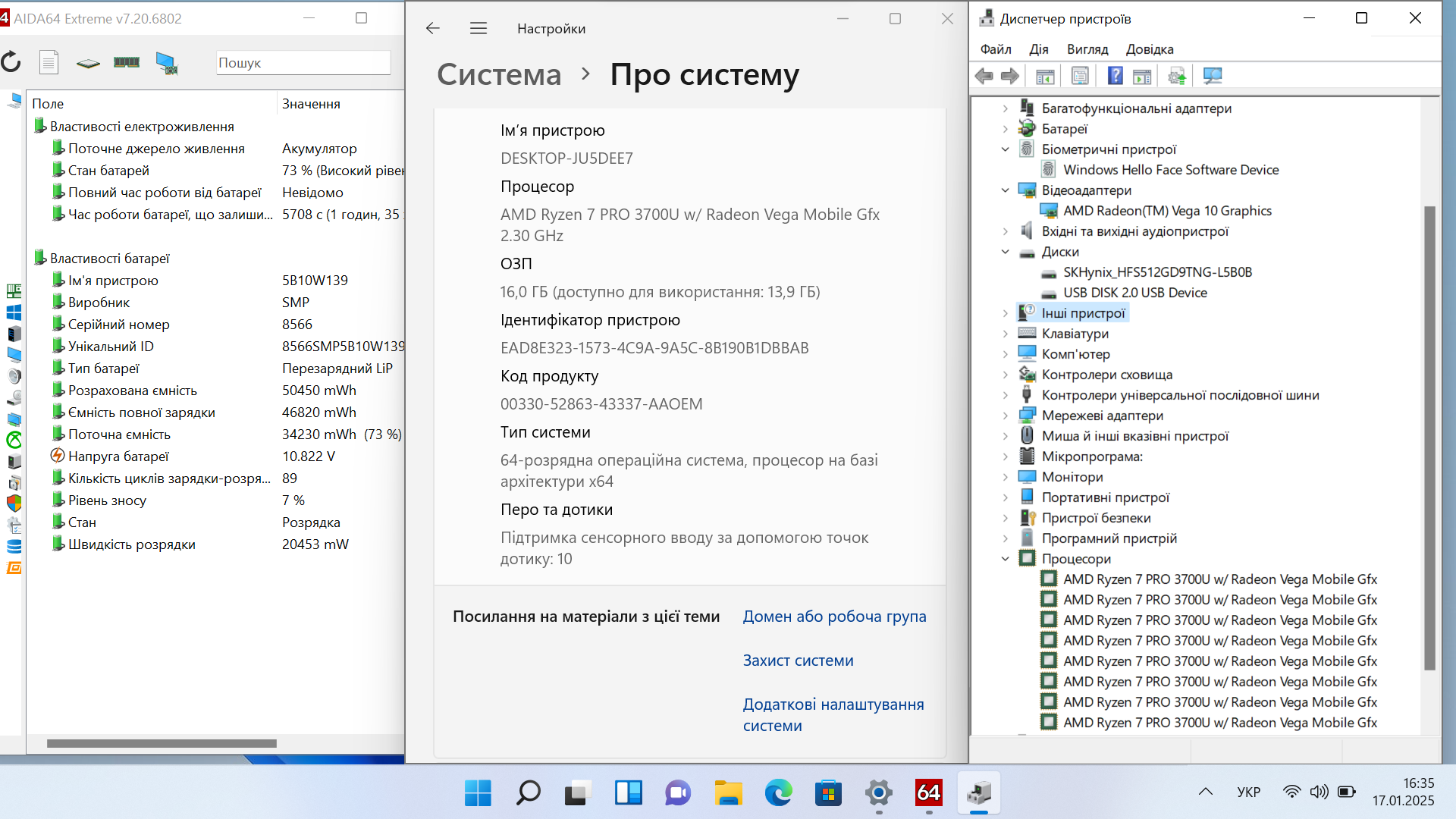1456x819 pixels.
Task: Select the database icon in AIDA64 sidebar
Action: point(14,546)
